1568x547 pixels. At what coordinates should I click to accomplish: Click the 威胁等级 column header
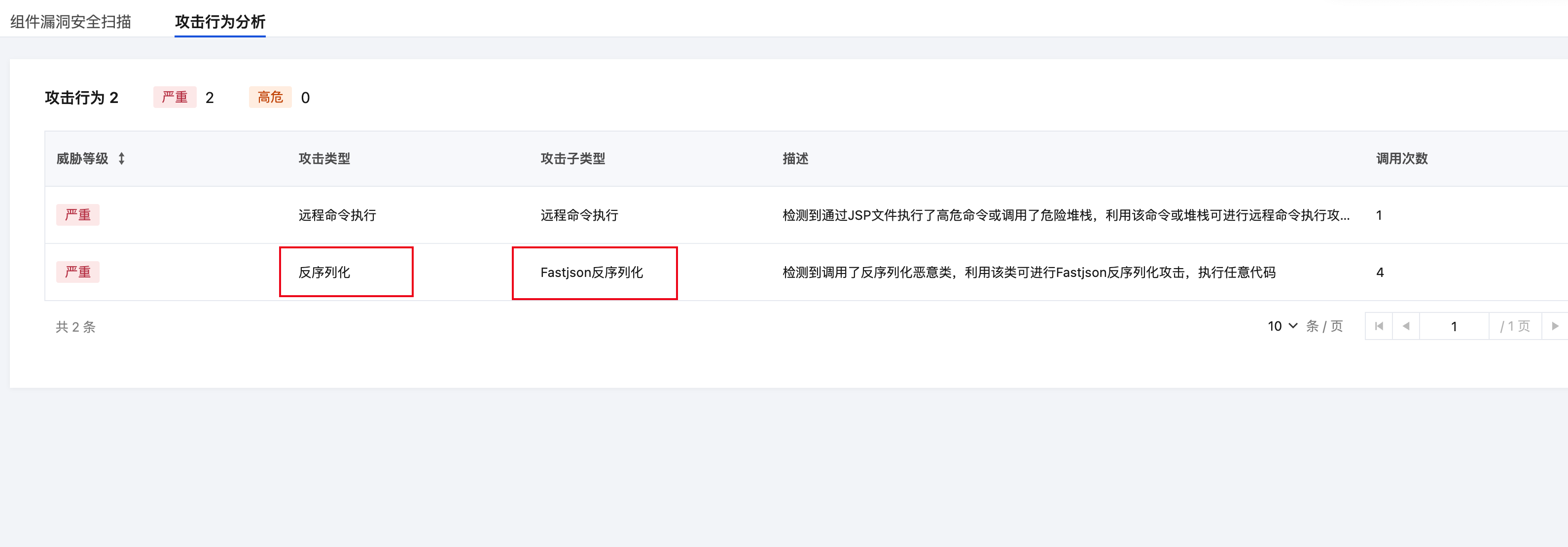coord(82,159)
